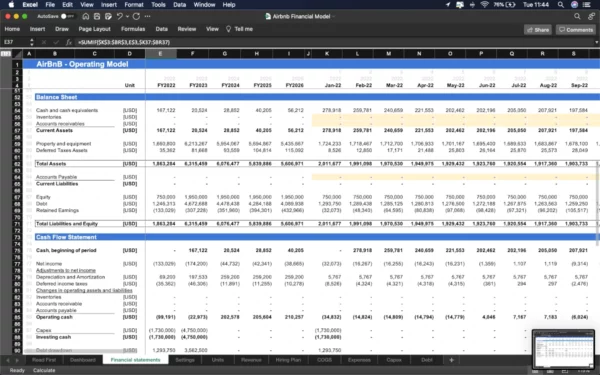This screenshot has width=600, height=375.
Task: Expand the formula bar with the right-edge arrow
Action: tap(596, 42)
